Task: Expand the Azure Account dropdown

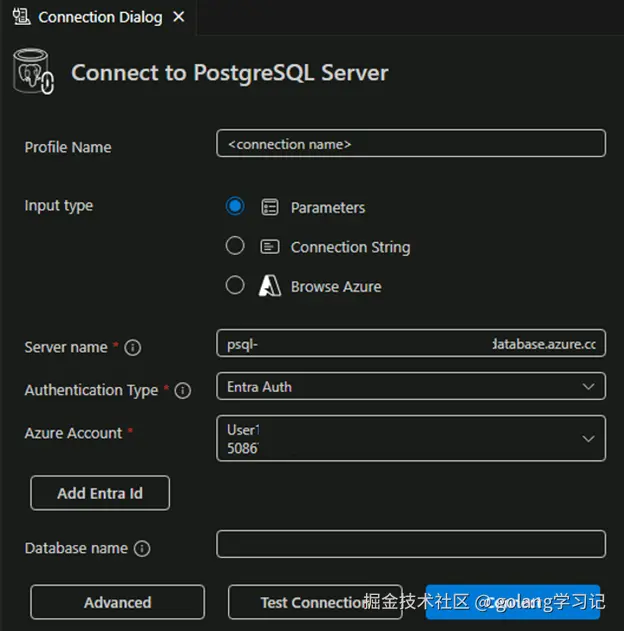Action: coord(410,438)
